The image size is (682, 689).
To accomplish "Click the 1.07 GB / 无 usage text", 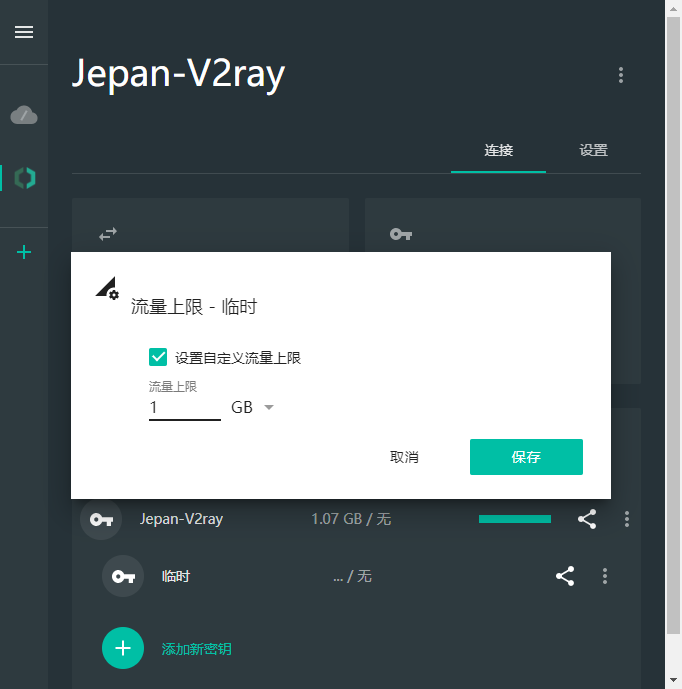I will (x=351, y=519).
